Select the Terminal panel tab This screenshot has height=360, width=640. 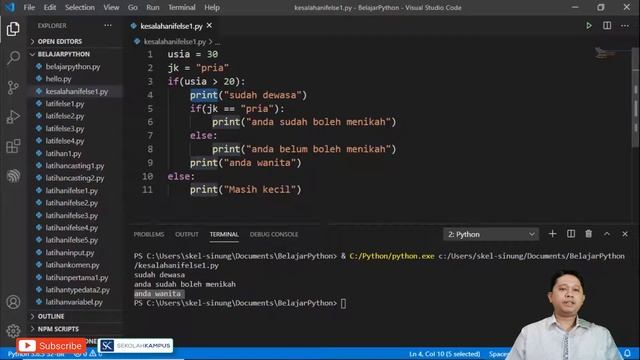coord(224,234)
